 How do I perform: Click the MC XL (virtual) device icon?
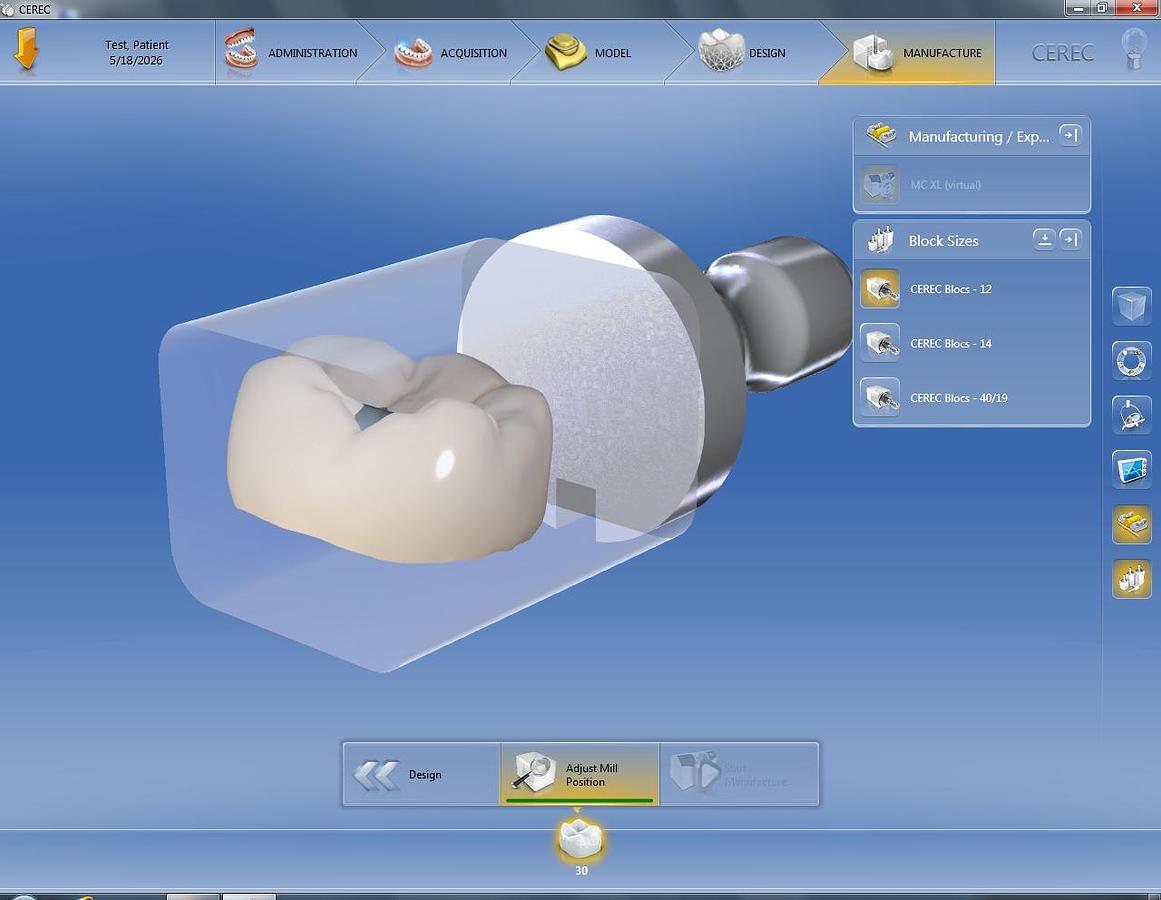coord(880,184)
